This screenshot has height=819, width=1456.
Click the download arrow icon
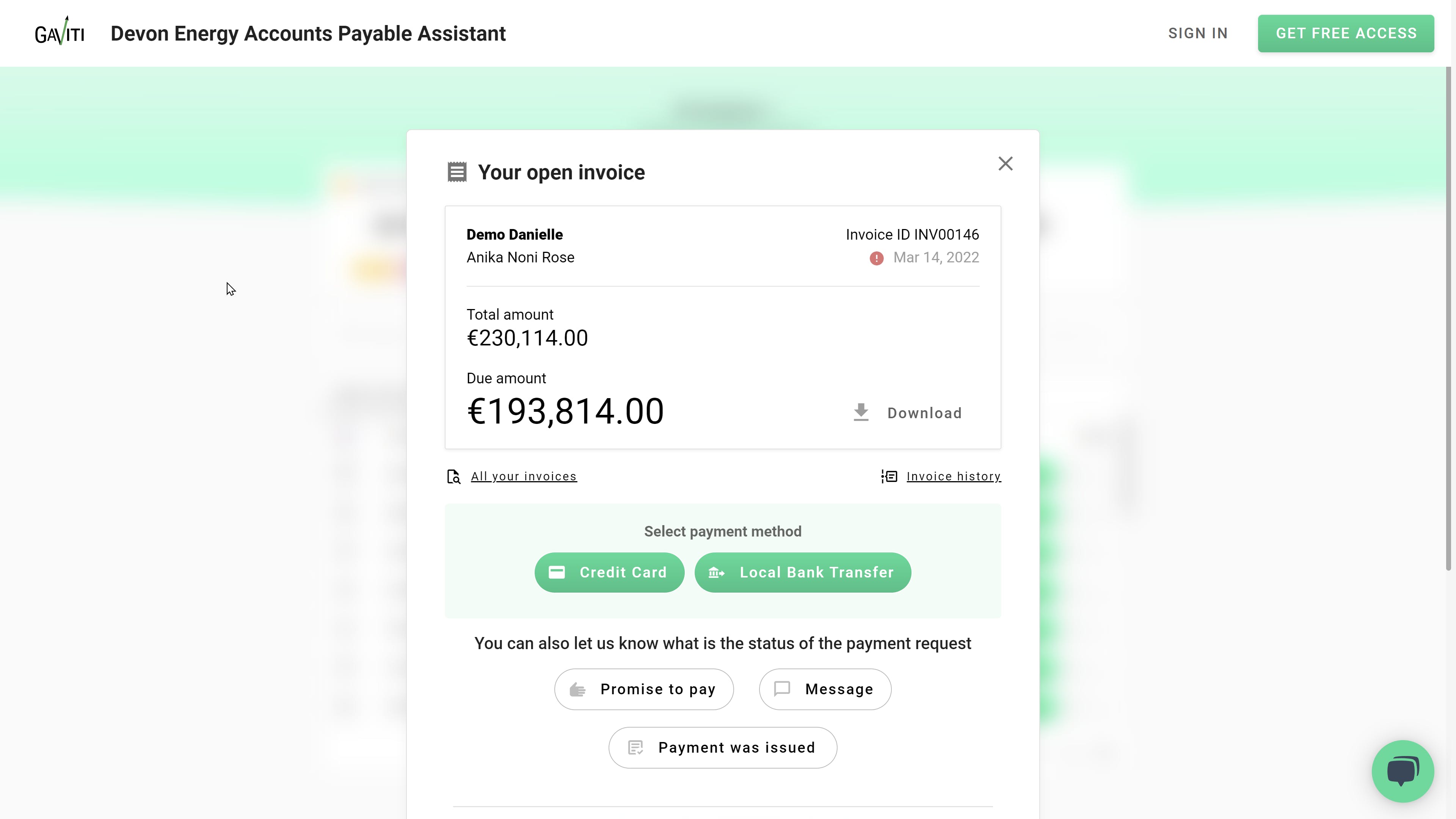[x=861, y=412]
